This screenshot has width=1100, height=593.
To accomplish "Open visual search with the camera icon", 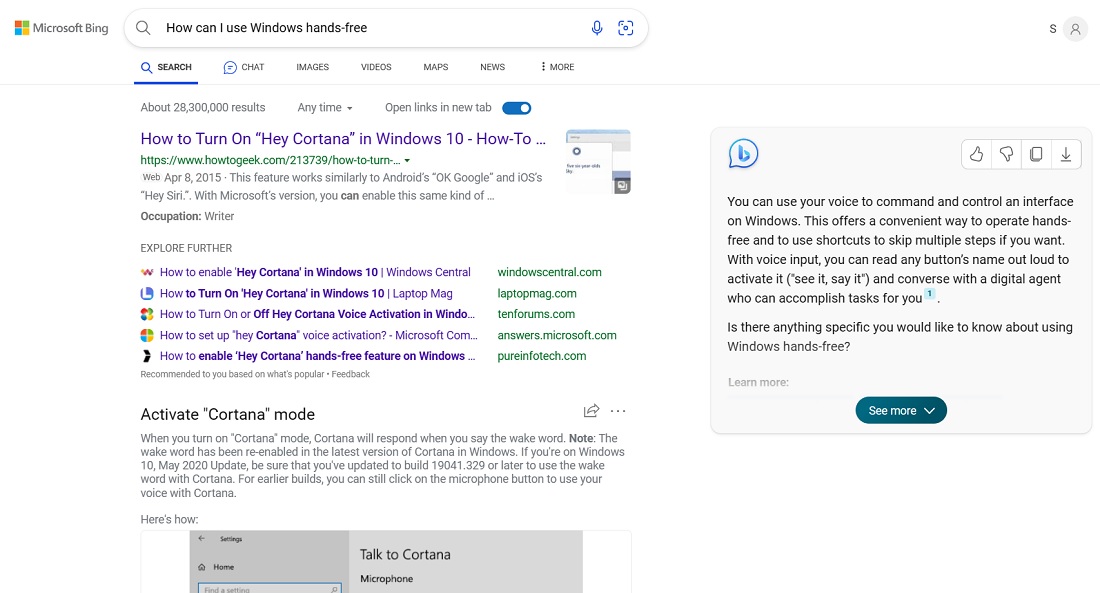I will coord(626,28).
